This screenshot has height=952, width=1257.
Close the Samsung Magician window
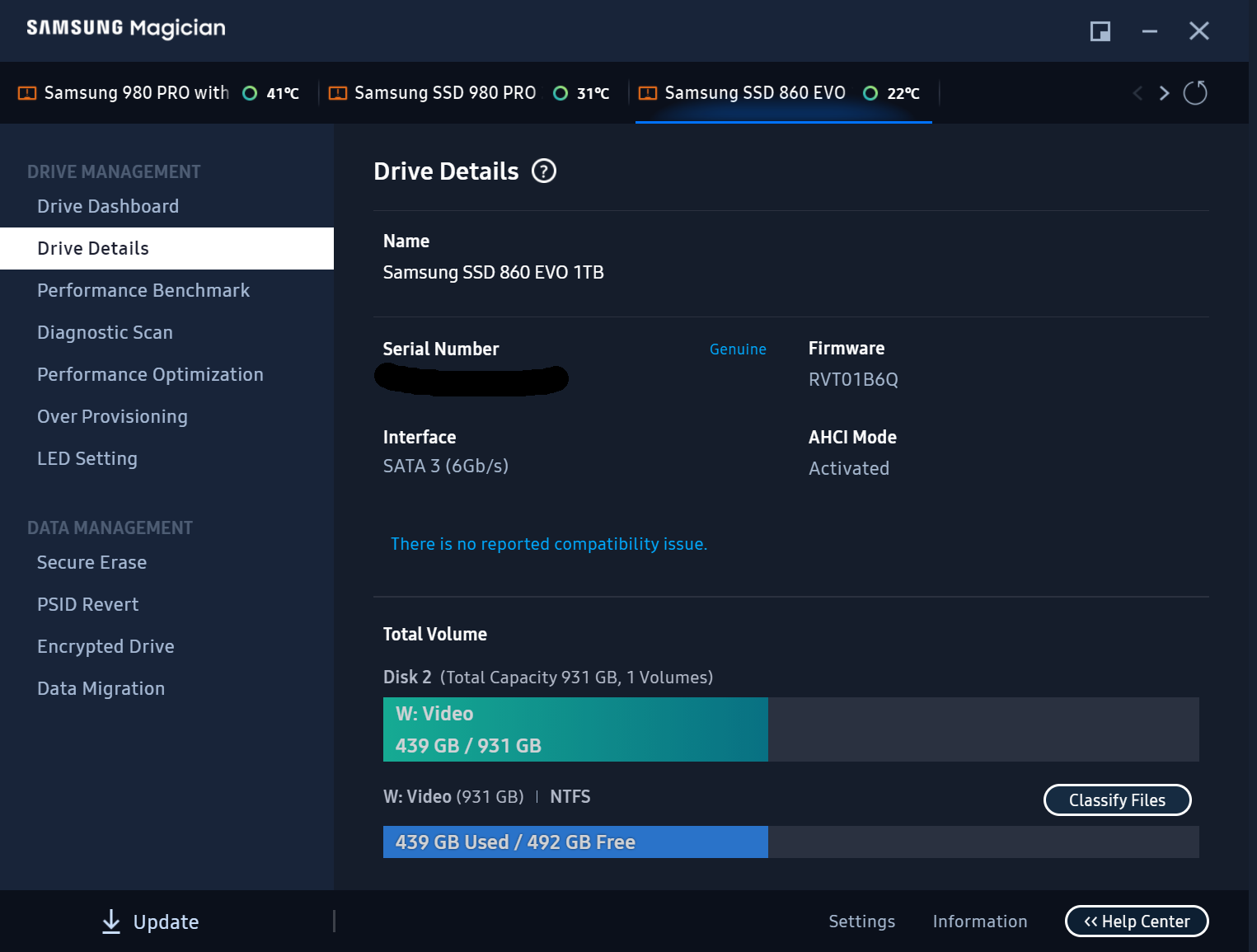tap(1199, 31)
